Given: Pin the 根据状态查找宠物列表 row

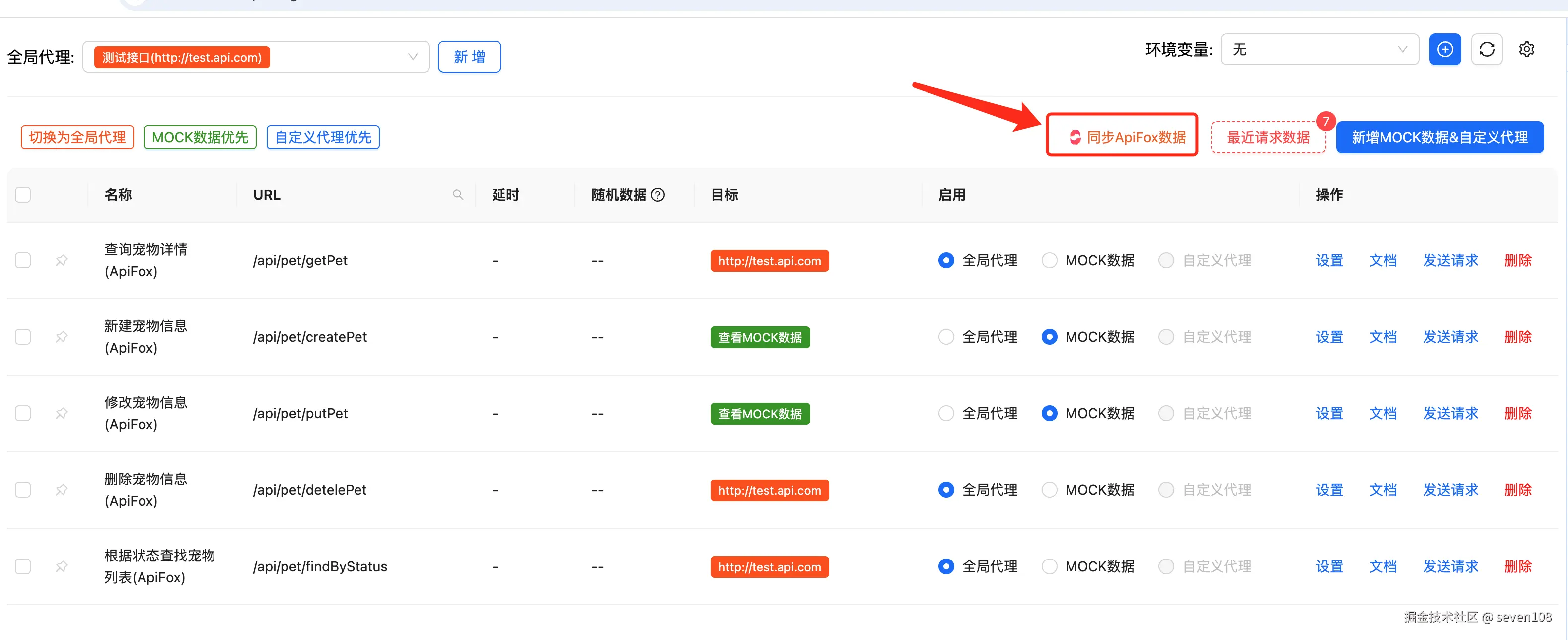Looking at the screenshot, I should 62,566.
